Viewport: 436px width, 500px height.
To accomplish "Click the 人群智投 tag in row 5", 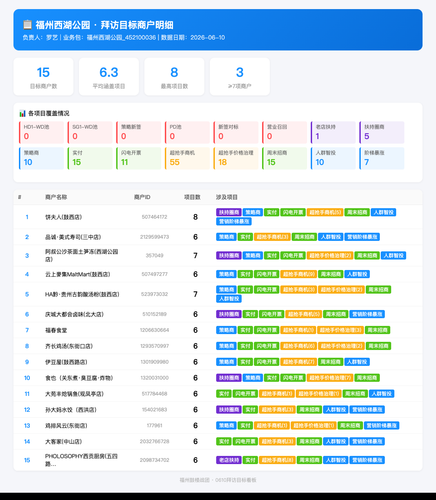I will coord(229,299).
